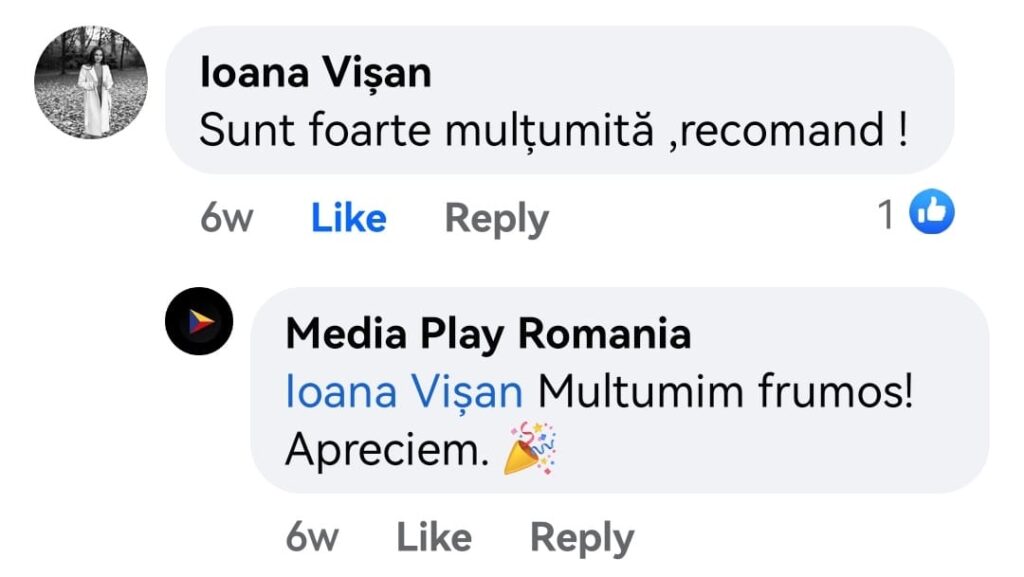
Task: Click the blue Ioana Vișan mention in the reply
Action: point(404,392)
